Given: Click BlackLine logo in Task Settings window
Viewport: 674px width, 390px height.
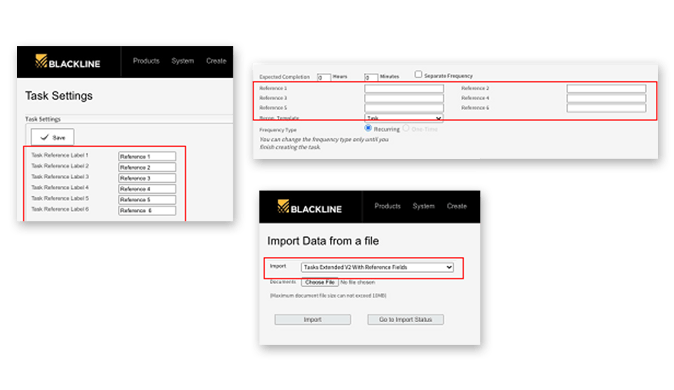Looking at the screenshot, I should (x=67, y=61).
